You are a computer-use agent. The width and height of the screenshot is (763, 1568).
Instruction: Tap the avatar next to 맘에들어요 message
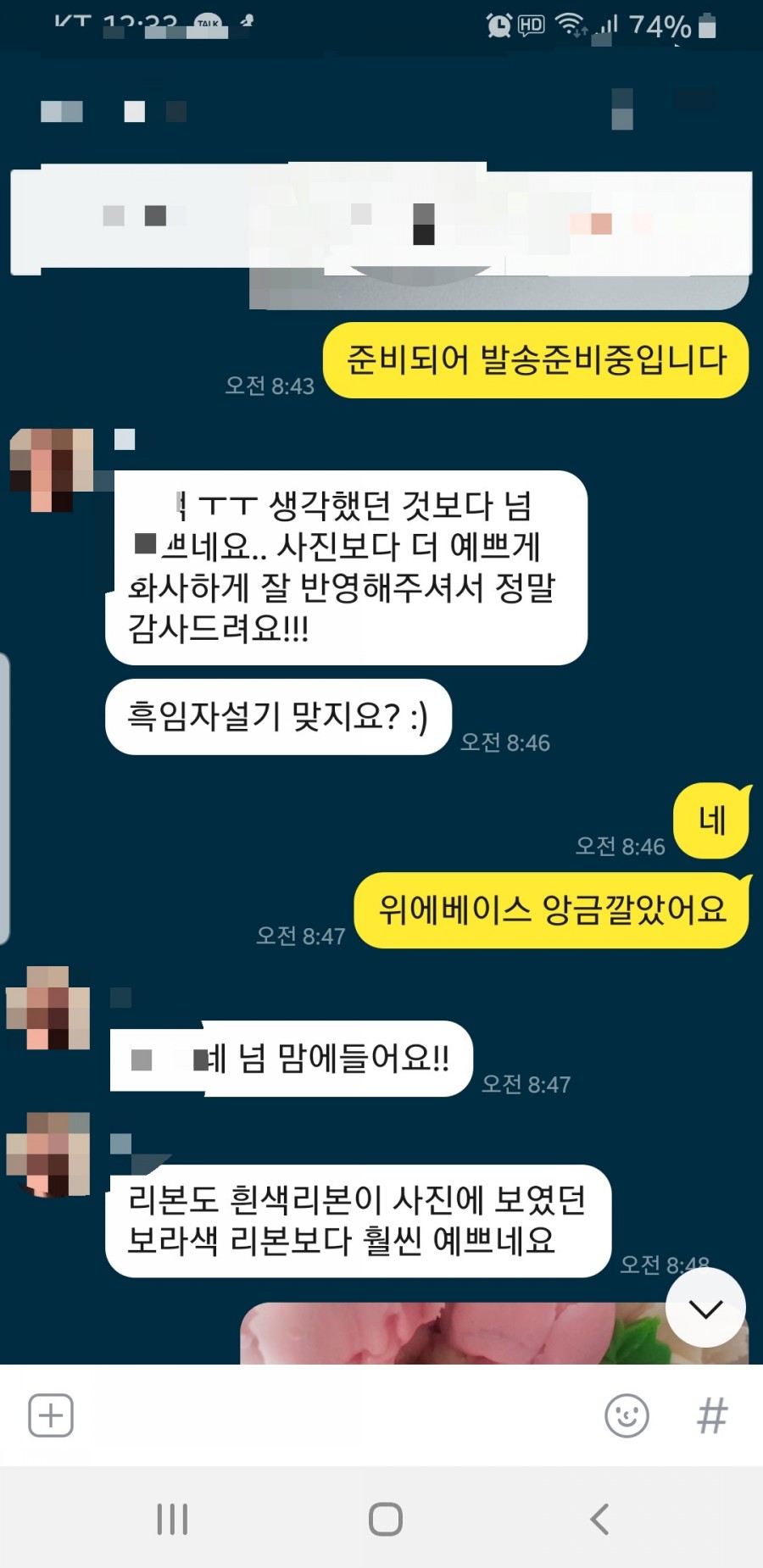tap(48, 1008)
